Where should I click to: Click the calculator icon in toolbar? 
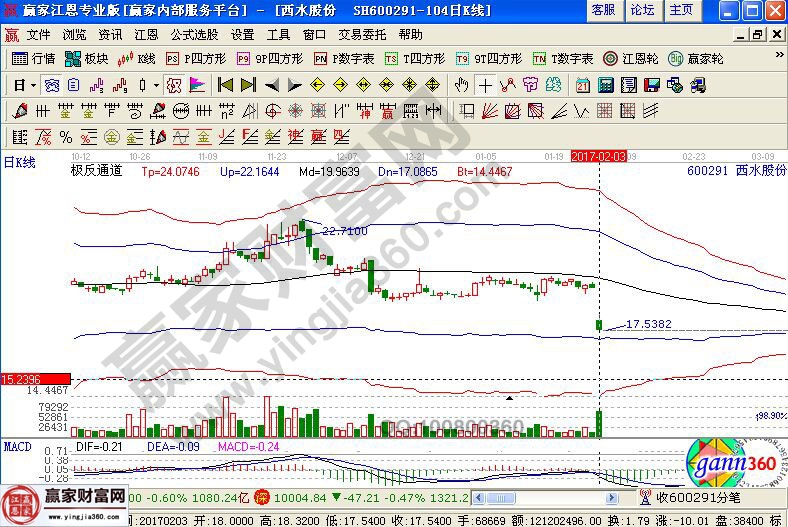tap(606, 85)
